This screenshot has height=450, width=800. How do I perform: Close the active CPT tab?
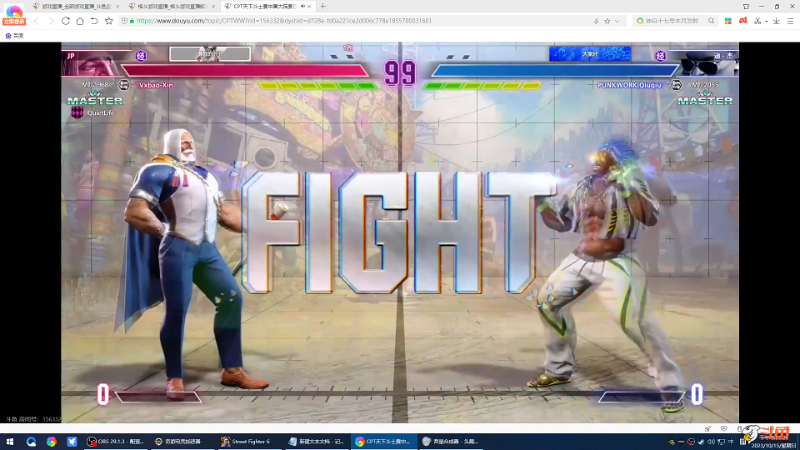tap(310, 6)
